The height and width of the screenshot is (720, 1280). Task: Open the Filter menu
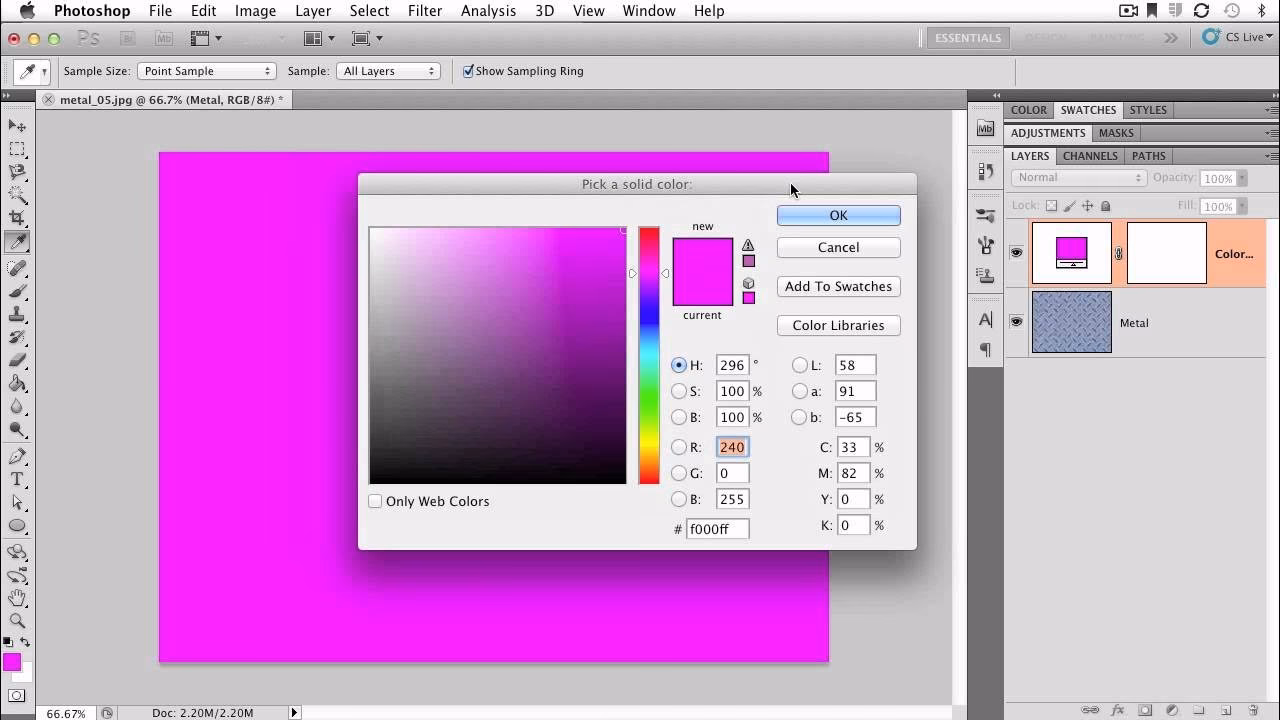(x=425, y=11)
